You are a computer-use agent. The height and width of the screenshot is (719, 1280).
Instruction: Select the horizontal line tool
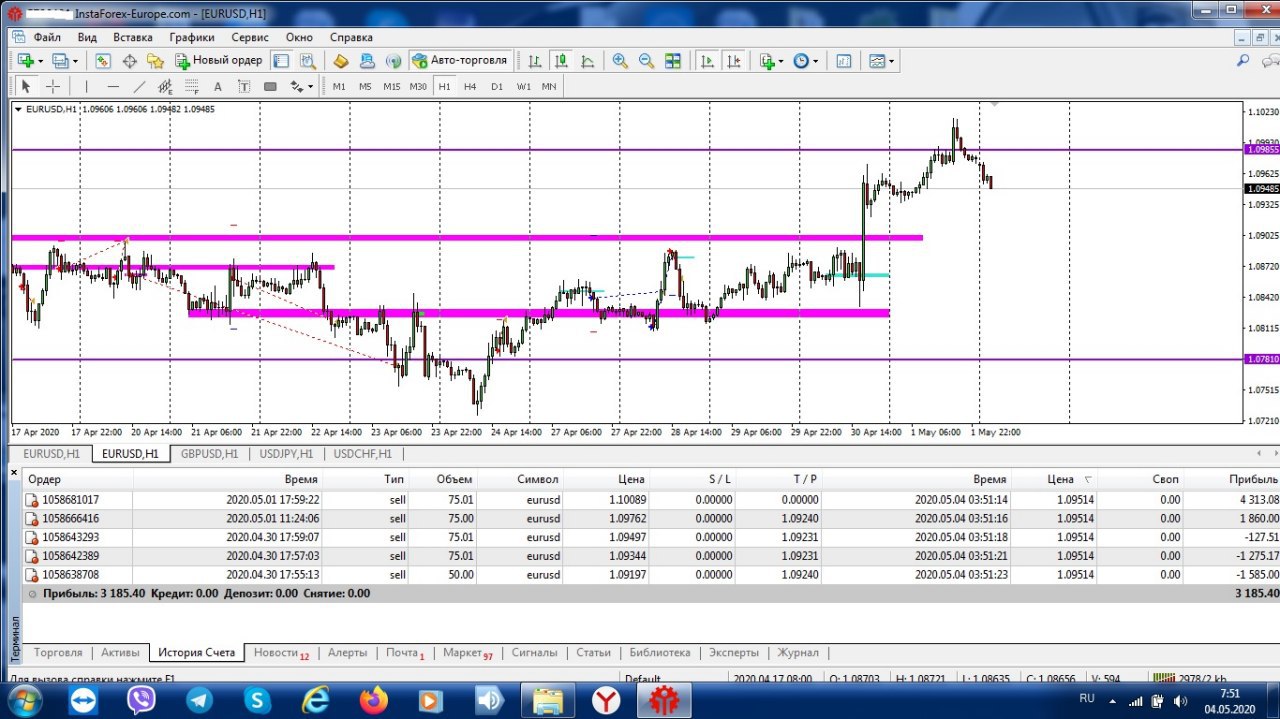[x=113, y=86]
